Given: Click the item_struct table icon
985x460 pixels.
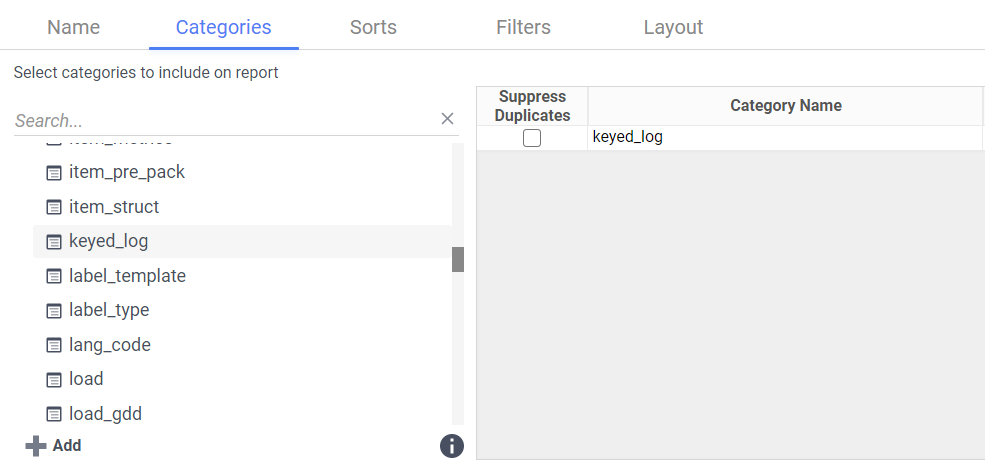Looking at the screenshot, I should pyautogui.click(x=54, y=207).
